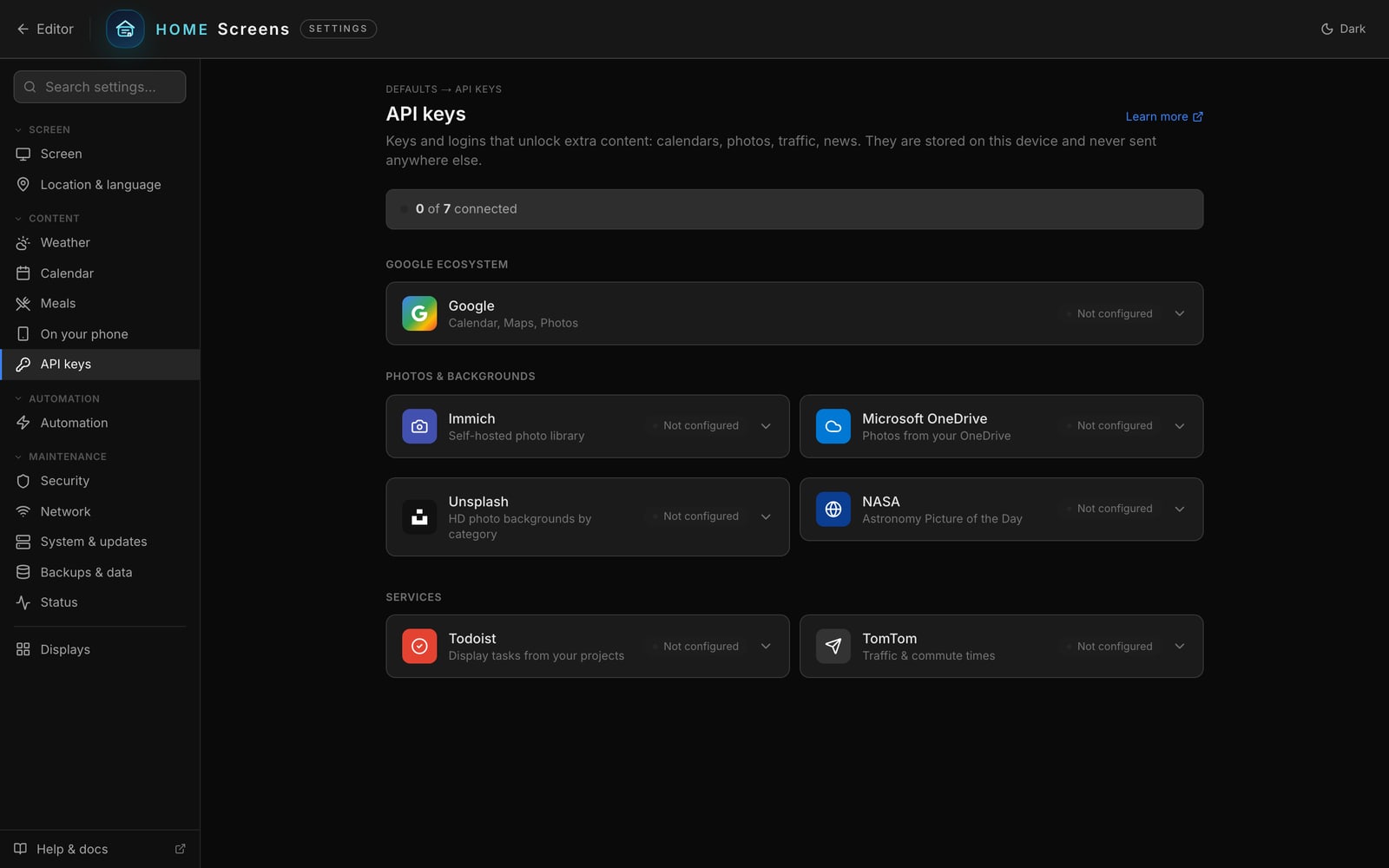Viewport: 1389px width, 868px height.
Task: Click the external link icon beside Help & docs
Action: pos(181,849)
